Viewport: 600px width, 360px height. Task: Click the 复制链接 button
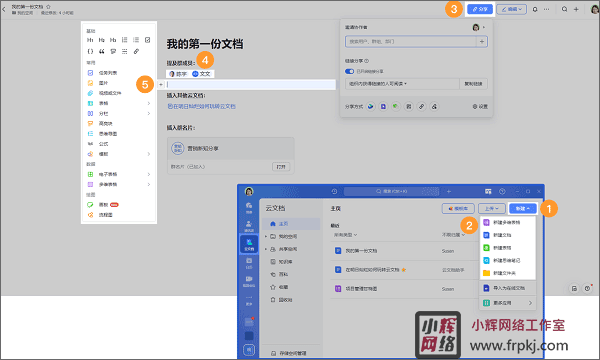(x=473, y=84)
